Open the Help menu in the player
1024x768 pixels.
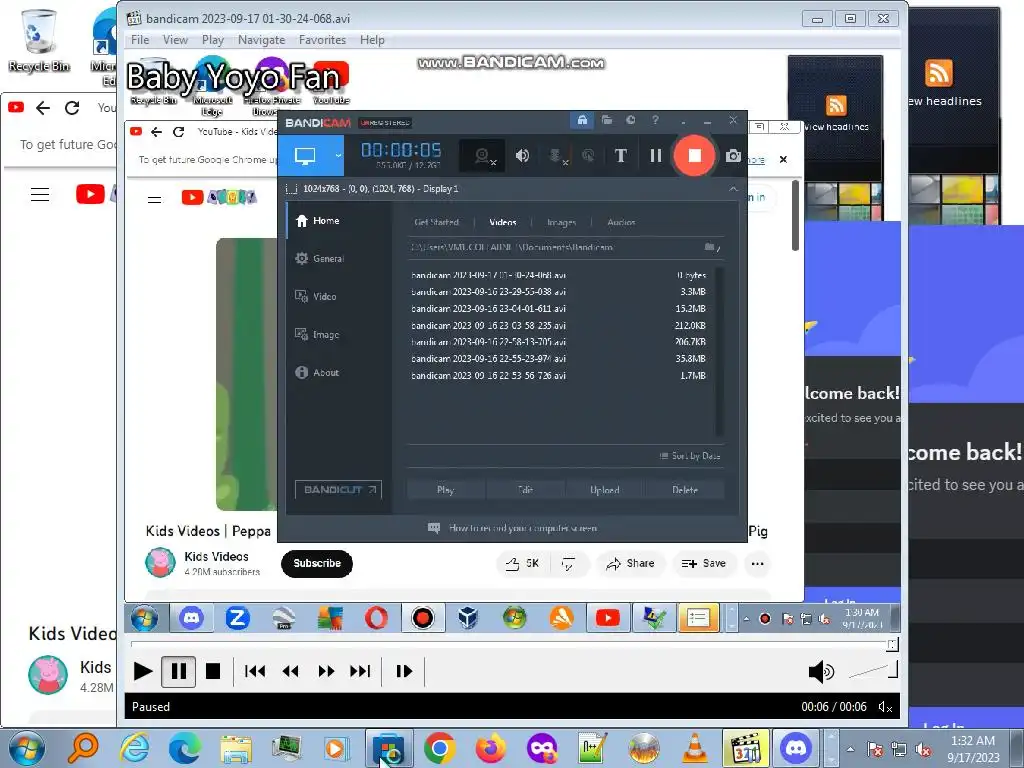click(x=372, y=40)
